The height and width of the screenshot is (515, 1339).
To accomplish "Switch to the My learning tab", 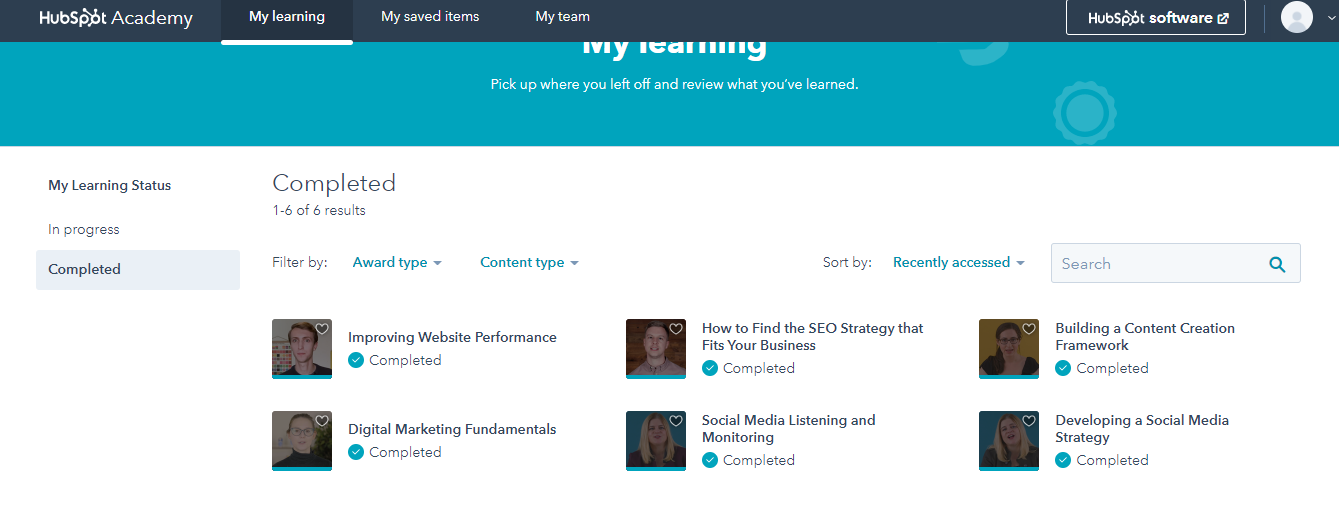I will (x=287, y=17).
